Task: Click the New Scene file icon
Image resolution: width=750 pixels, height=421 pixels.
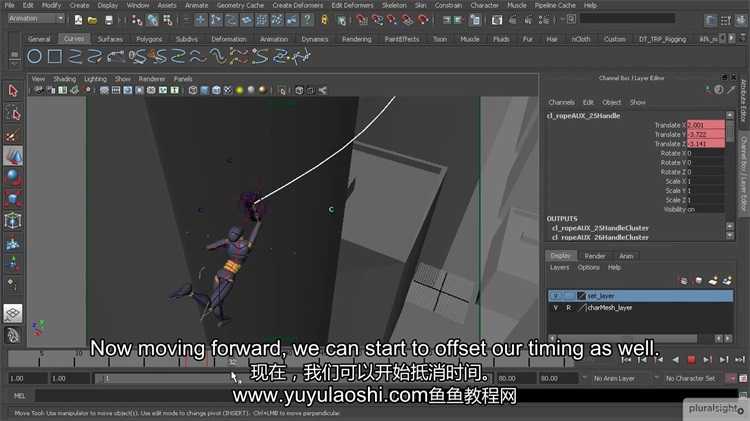Action: click(x=78, y=20)
